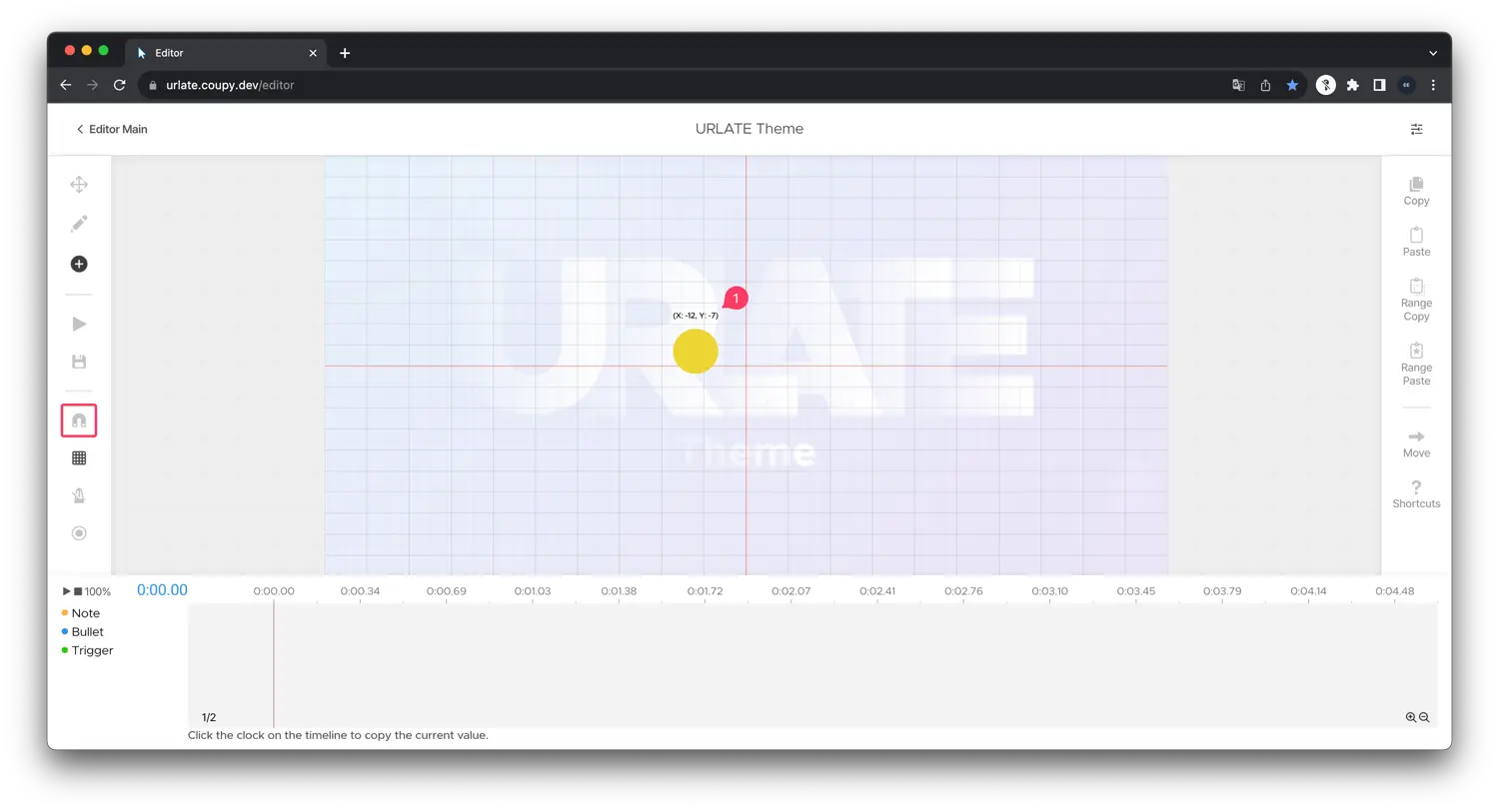Toggle the grid display icon

coord(79,458)
